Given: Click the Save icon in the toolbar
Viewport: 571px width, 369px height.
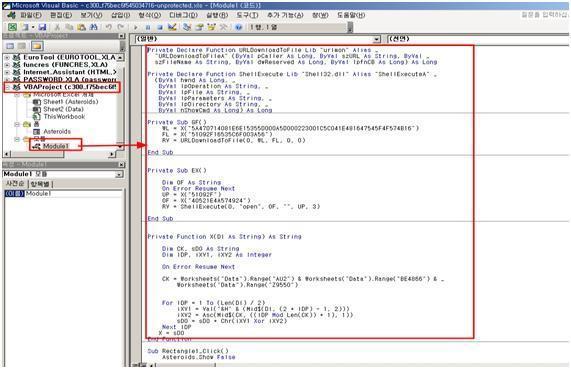Looking at the screenshot, I should pos(43,27).
